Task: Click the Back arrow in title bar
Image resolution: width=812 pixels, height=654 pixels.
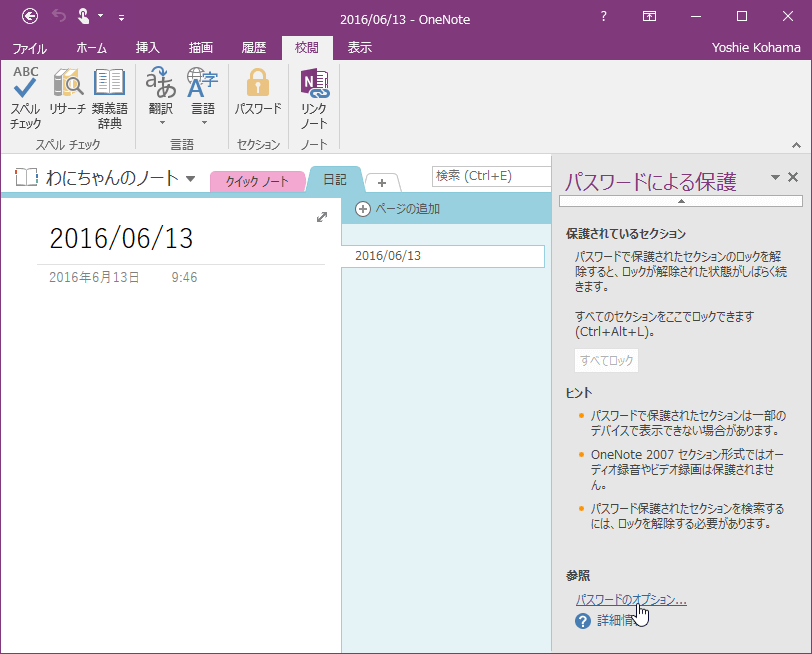Action: click(30, 17)
